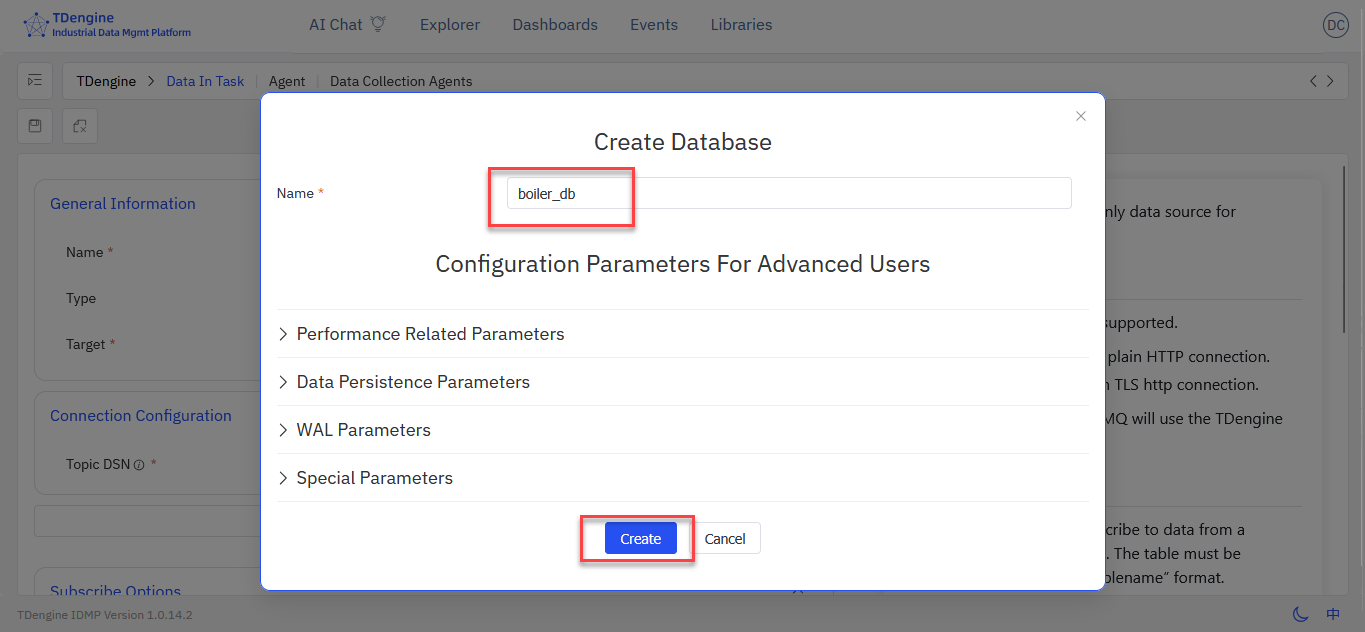This screenshot has height=632, width=1365.
Task: Expand Data Persistence Parameters section
Action: click(x=413, y=382)
